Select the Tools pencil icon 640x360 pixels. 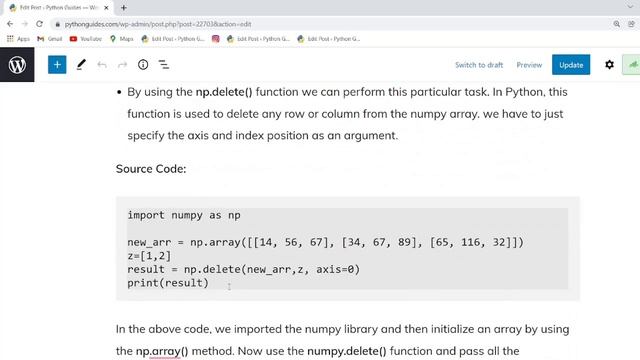81,64
